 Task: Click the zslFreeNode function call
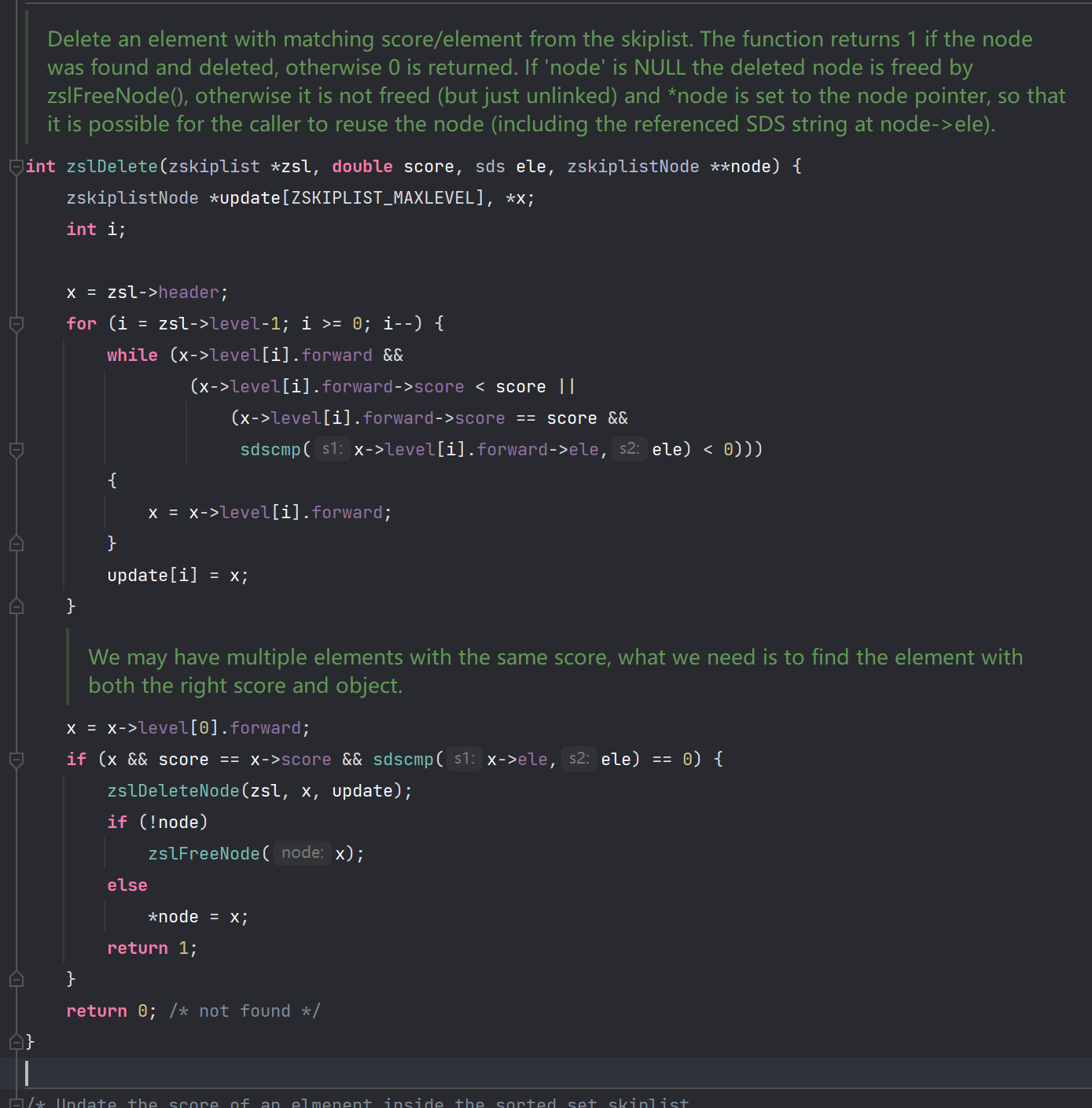click(x=204, y=854)
